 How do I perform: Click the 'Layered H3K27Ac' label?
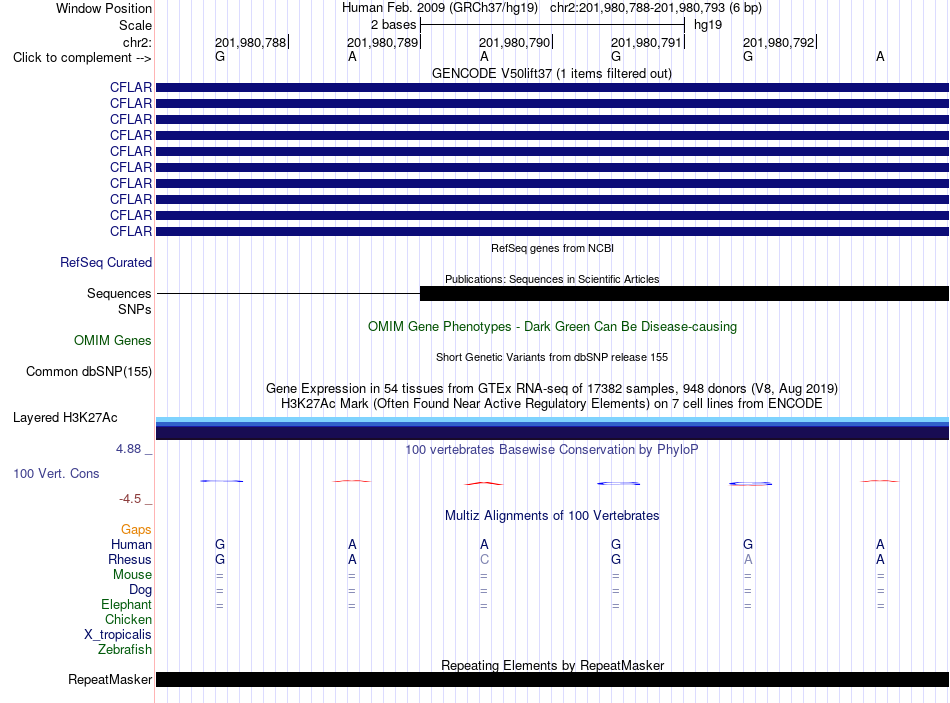[65, 418]
